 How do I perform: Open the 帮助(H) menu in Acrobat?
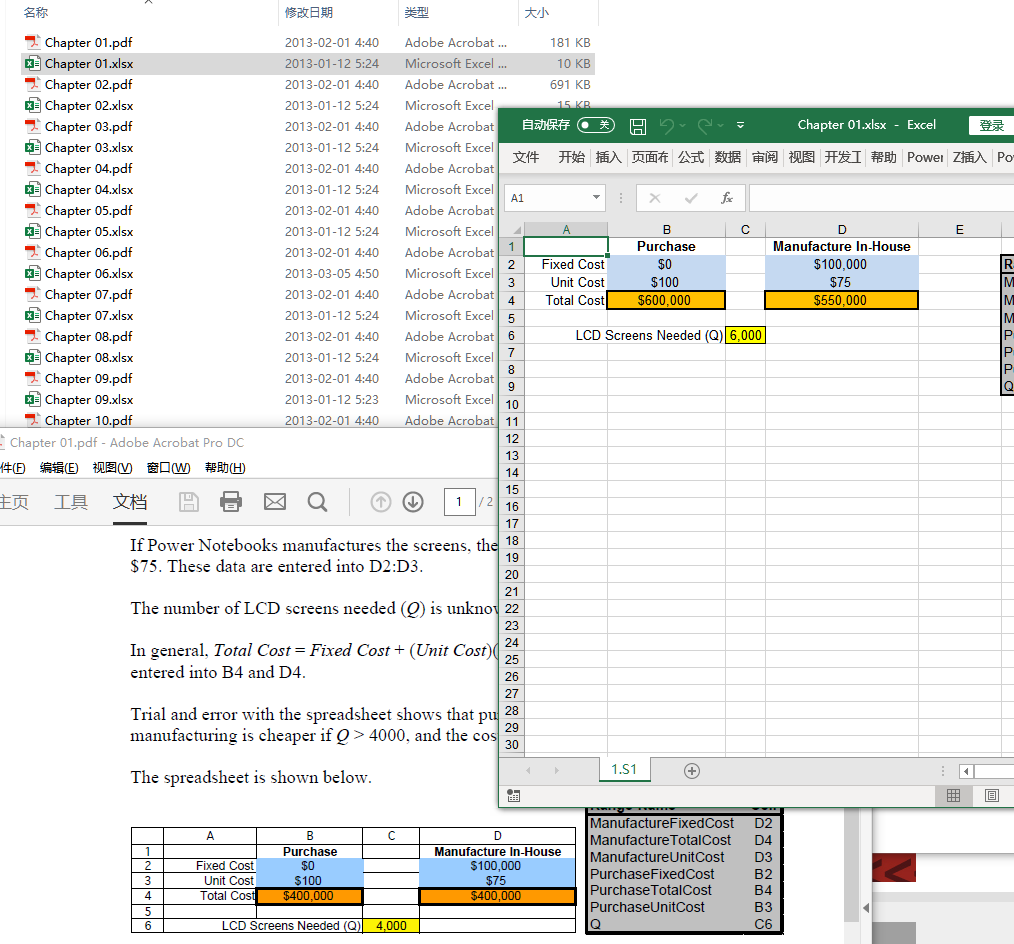point(225,467)
